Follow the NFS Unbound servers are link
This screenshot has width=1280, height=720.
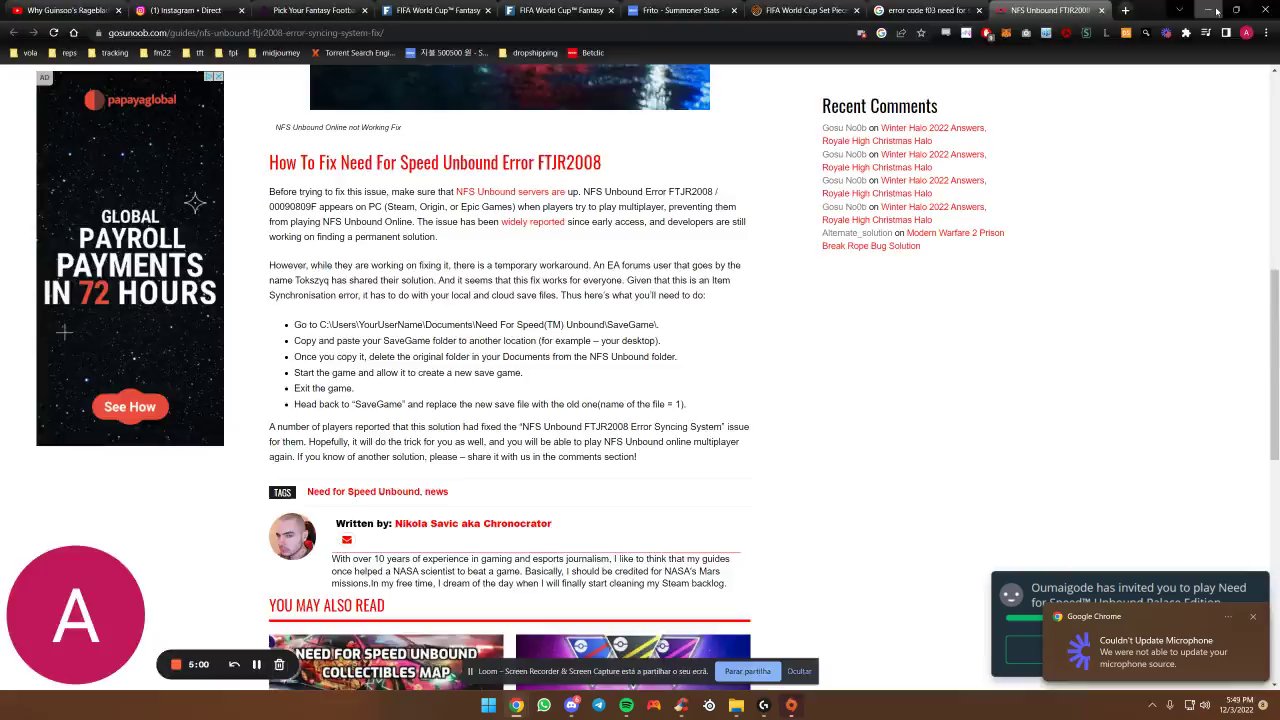tap(510, 192)
